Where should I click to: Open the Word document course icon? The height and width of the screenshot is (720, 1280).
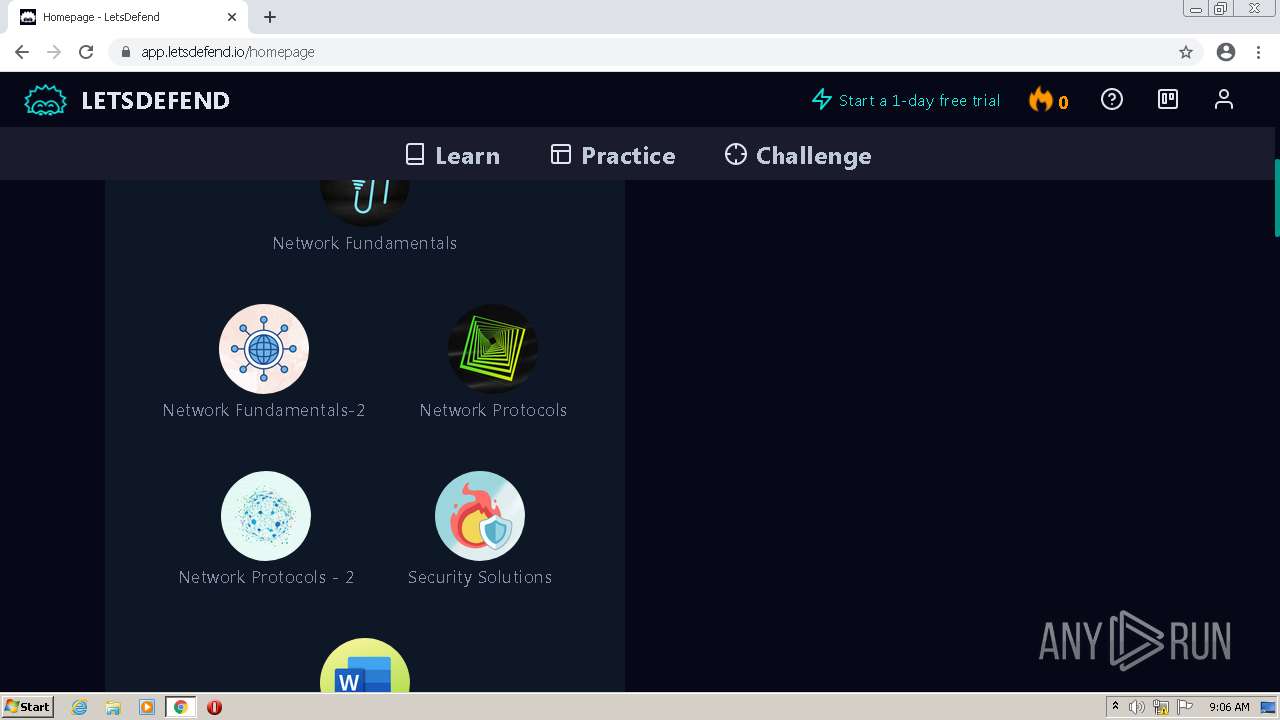click(x=365, y=666)
